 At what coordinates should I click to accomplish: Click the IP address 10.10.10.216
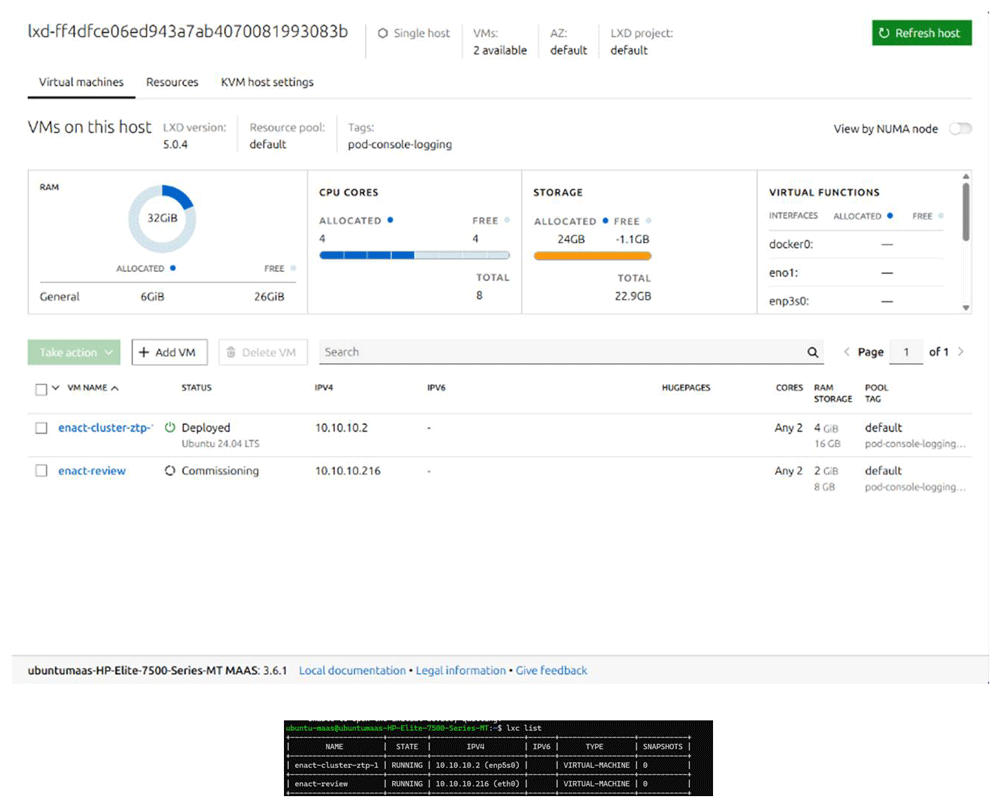tap(348, 471)
